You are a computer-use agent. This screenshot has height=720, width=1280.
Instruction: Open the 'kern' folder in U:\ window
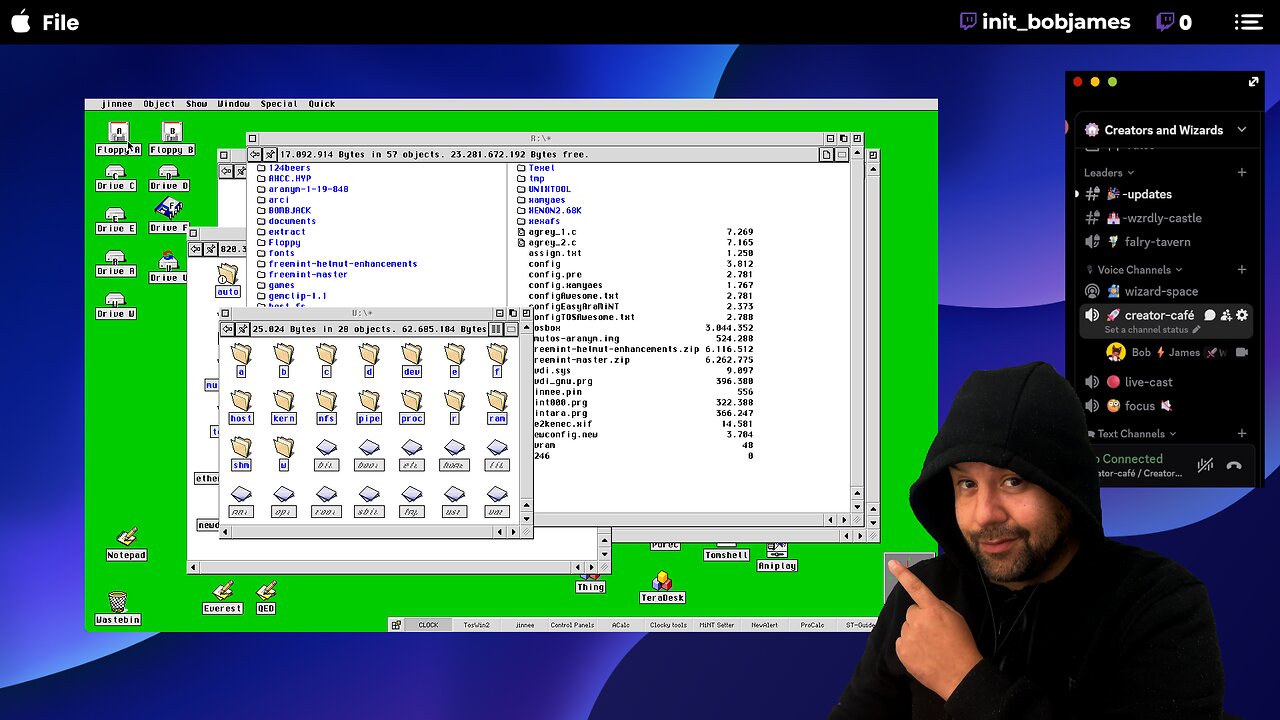(283, 407)
